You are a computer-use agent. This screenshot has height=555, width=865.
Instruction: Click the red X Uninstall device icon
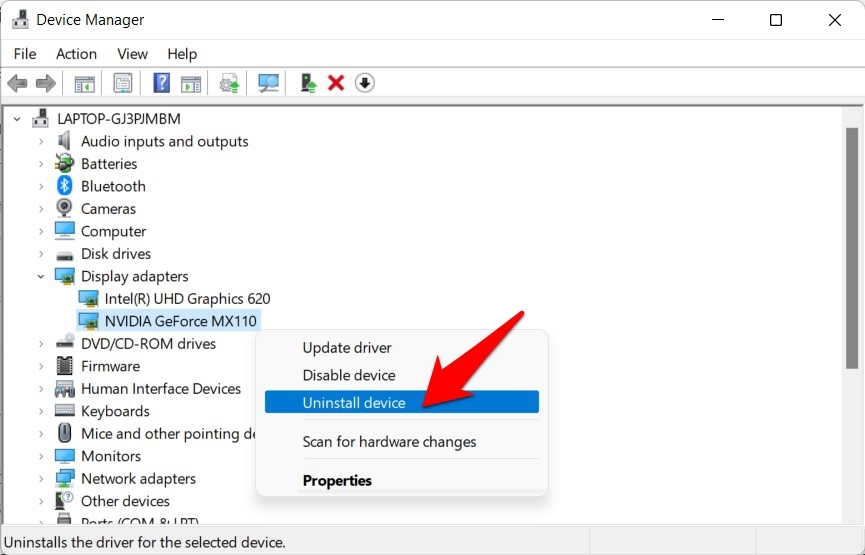(x=336, y=83)
